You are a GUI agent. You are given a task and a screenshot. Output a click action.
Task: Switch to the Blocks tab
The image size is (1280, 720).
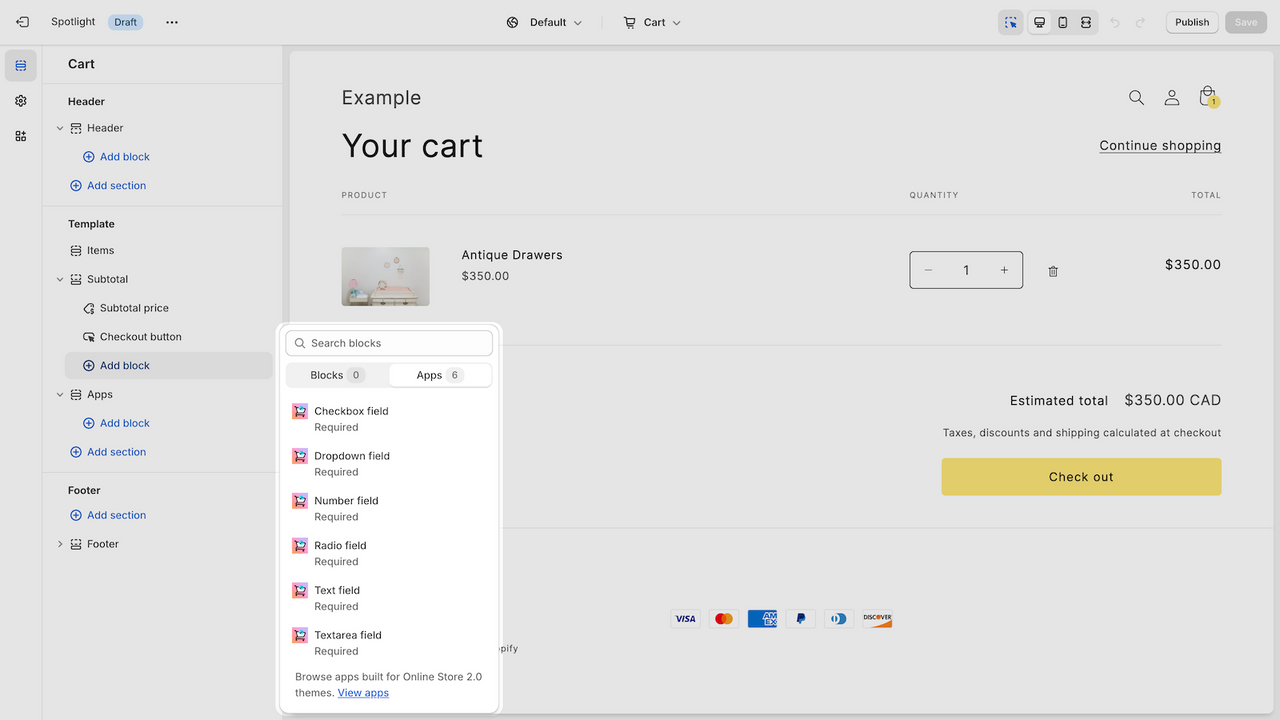coord(337,375)
